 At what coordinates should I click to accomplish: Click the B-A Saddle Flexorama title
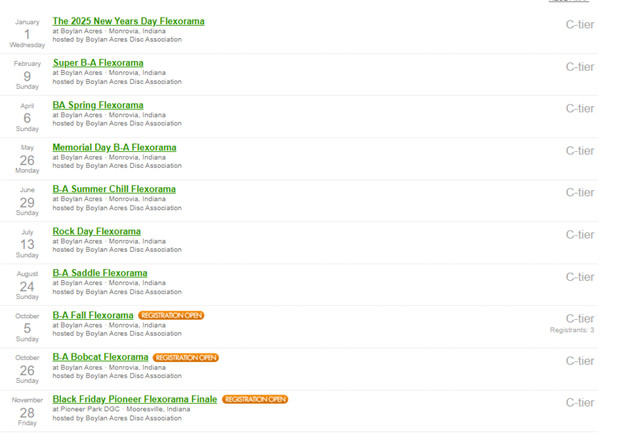100,273
